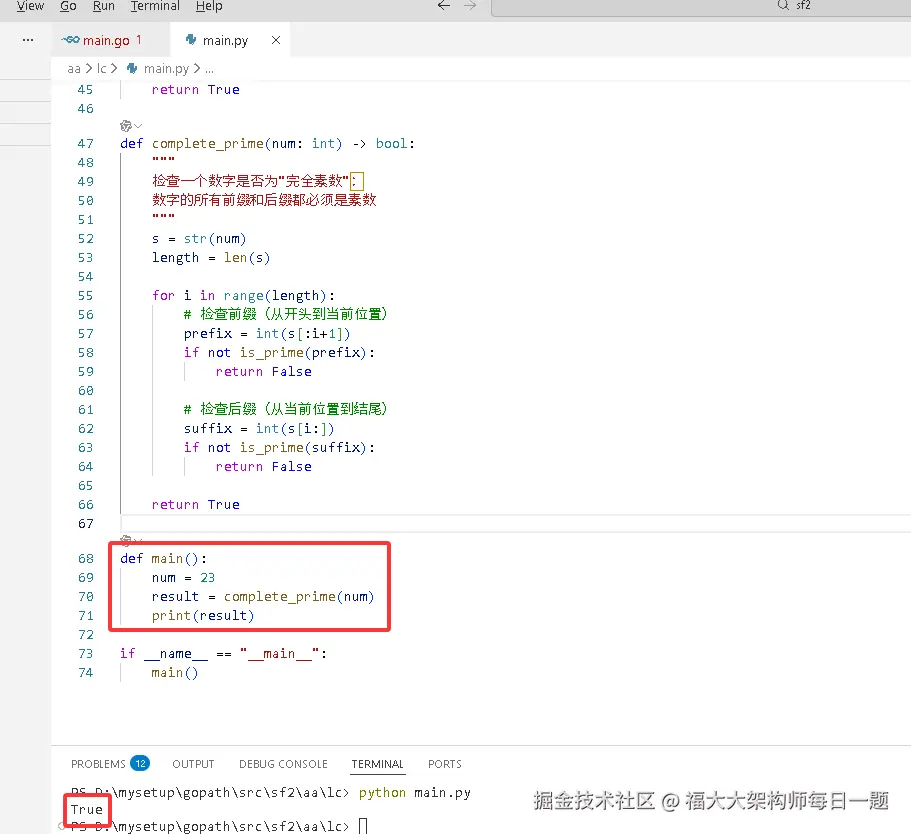Navigate back using the left arrow icon
Viewport: 911px width, 834px height.
tap(444, 5)
